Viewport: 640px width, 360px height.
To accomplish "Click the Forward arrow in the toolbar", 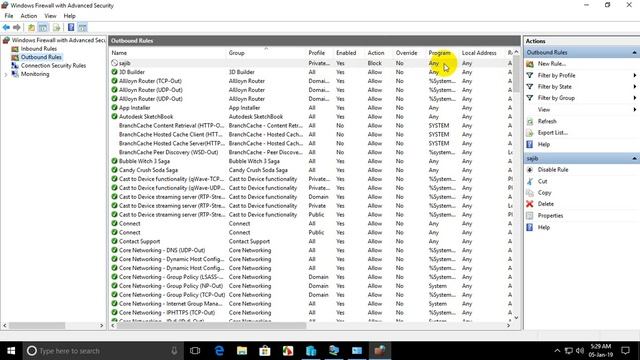I will (x=17, y=27).
